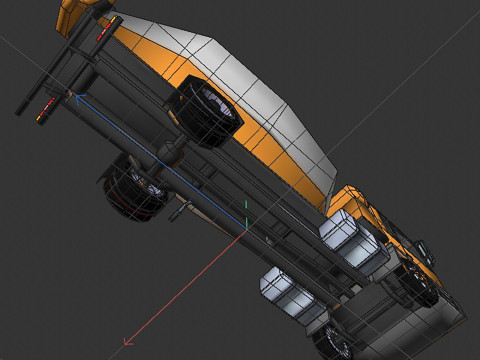Click the green axis handle of the gizmo
Image resolution: width=480 pixels, height=360 pixels.
click(x=246, y=214)
